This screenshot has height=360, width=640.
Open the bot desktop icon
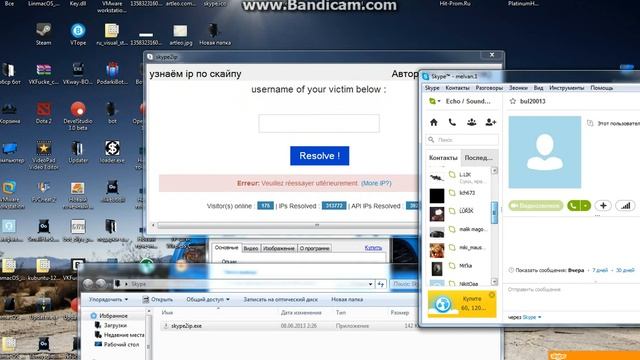(112, 113)
